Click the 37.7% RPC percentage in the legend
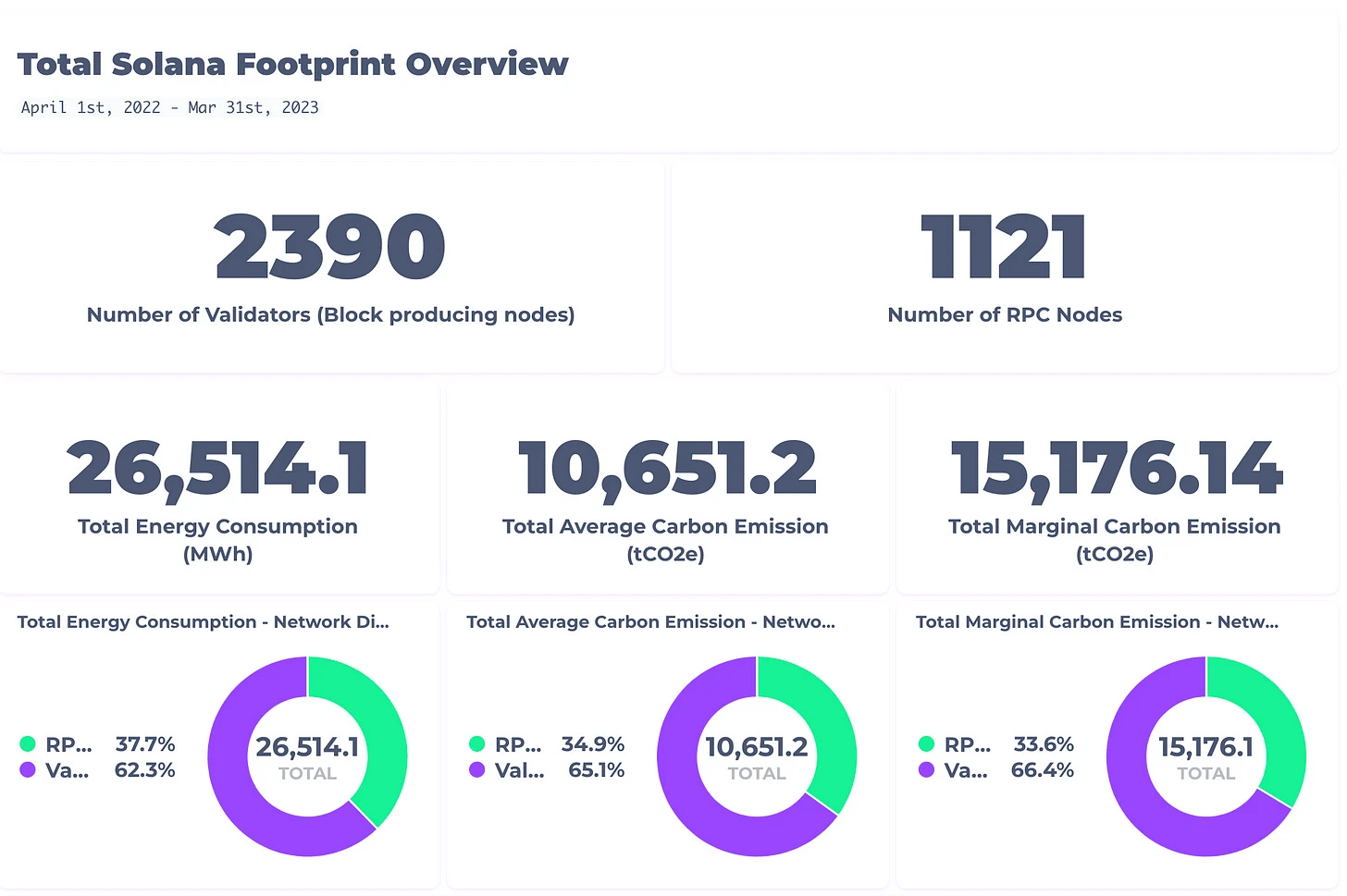Image resolution: width=1347 pixels, height=896 pixels. click(145, 744)
